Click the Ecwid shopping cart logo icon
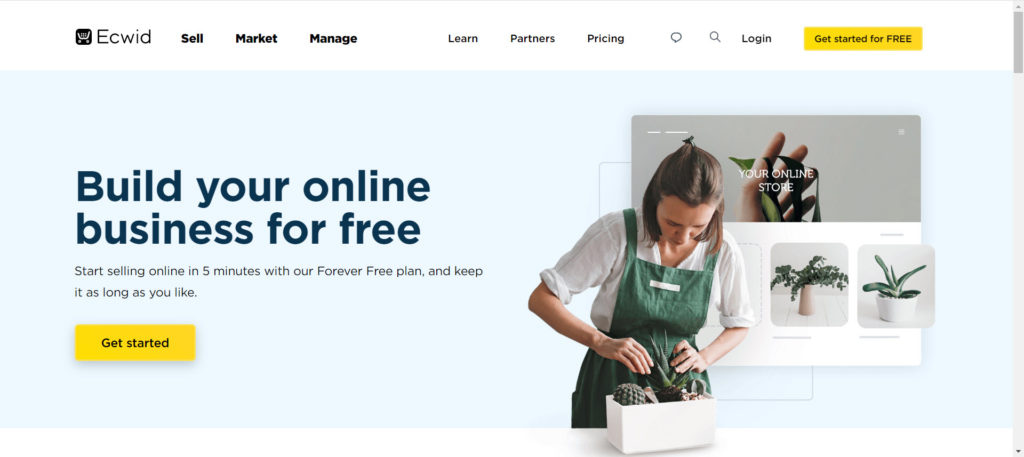The height and width of the screenshot is (457, 1024). tap(84, 37)
